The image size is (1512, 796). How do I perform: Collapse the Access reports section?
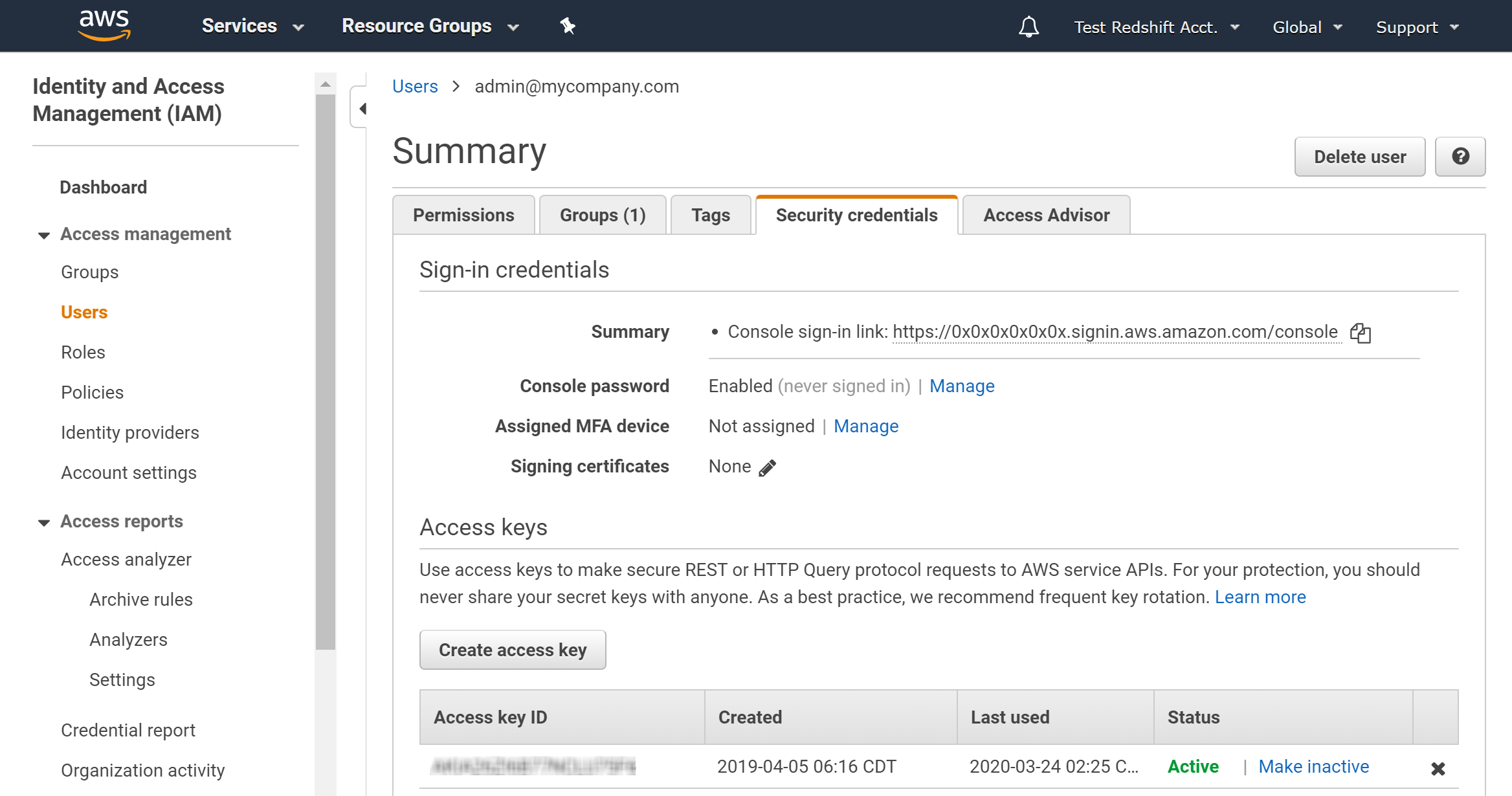[x=44, y=522]
